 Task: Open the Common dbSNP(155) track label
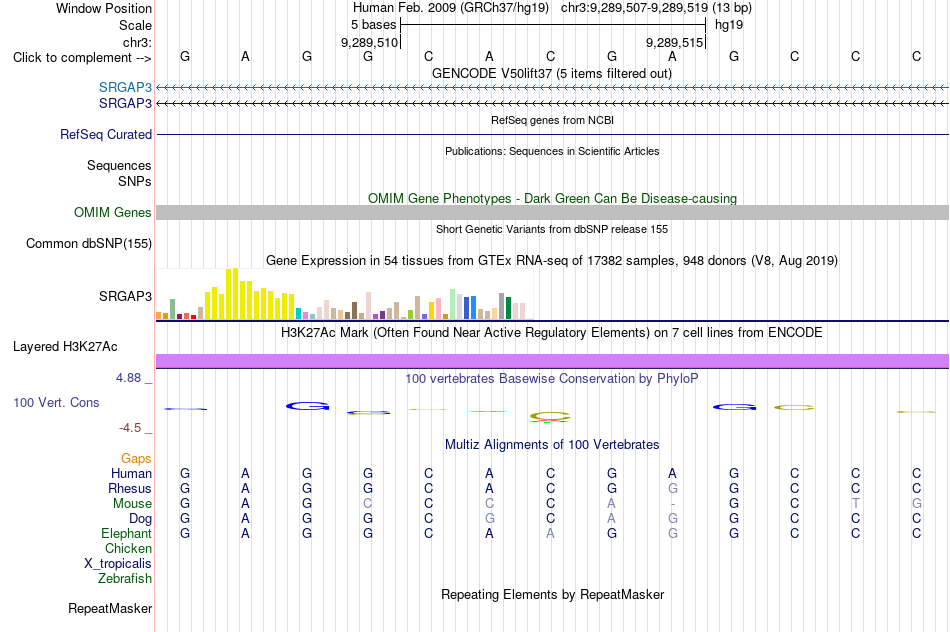pos(89,244)
